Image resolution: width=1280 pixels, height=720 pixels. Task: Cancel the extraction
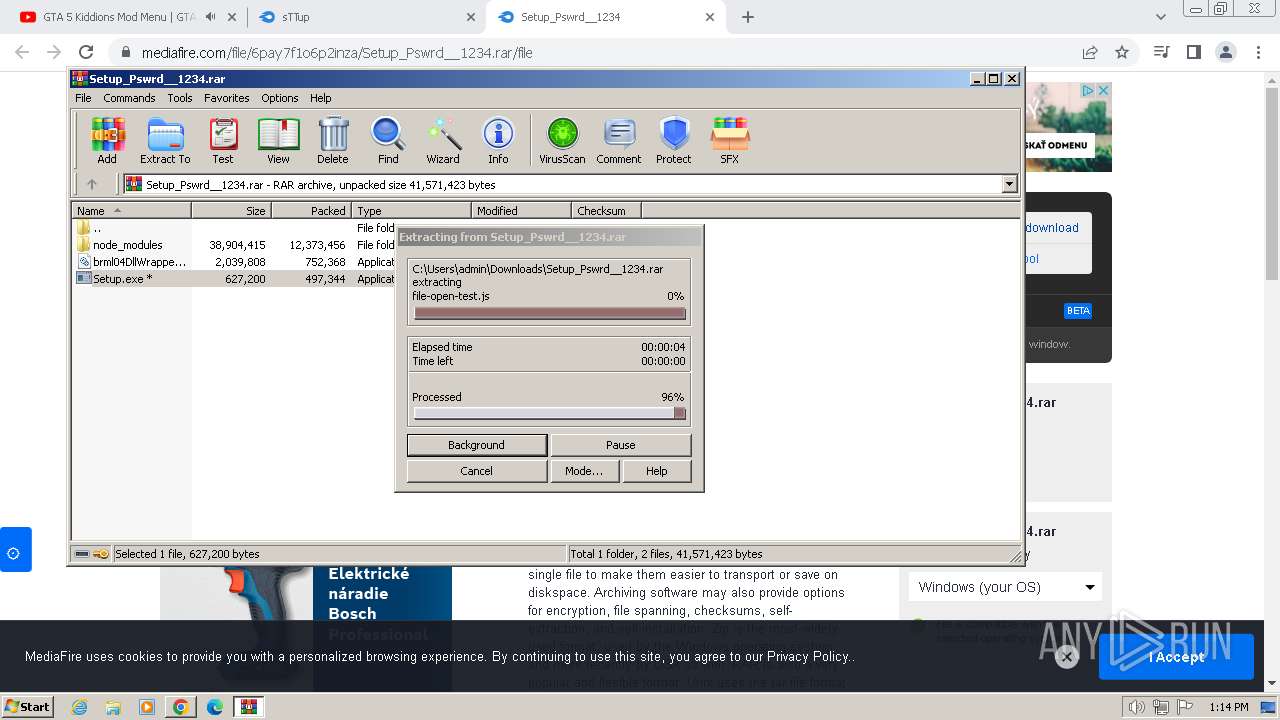click(476, 471)
